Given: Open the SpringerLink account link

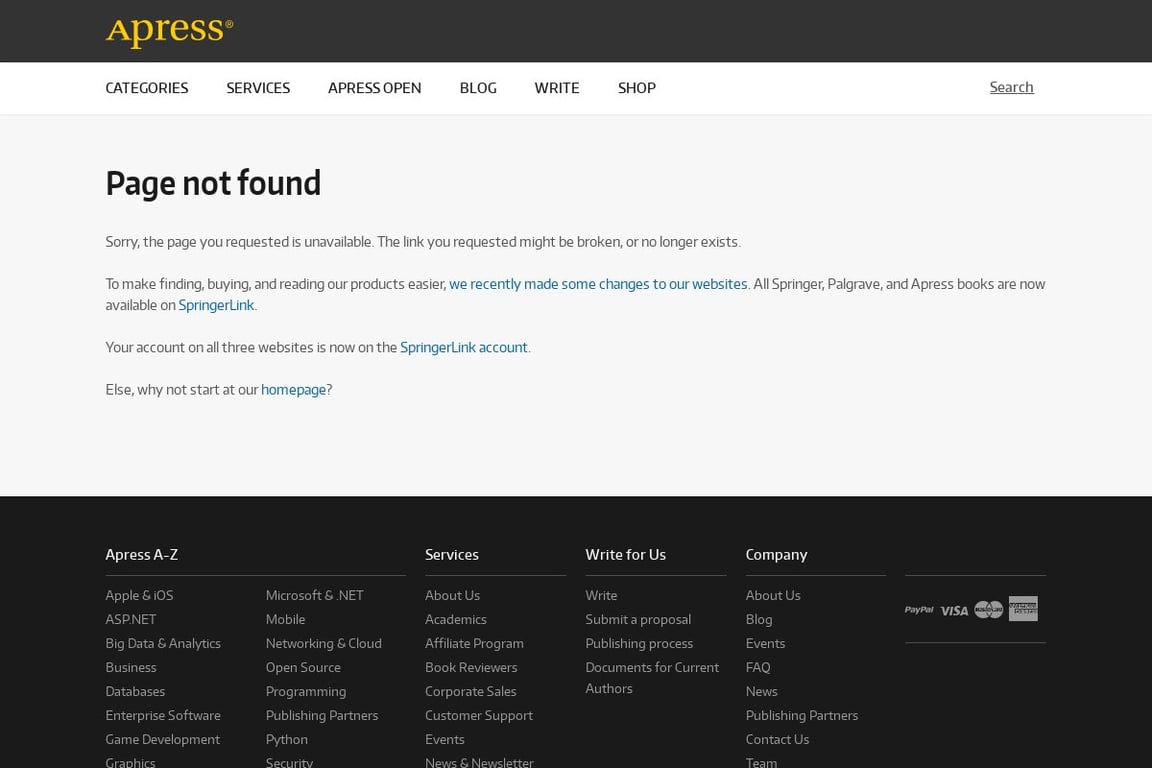Looking at the screenshot, I should (464, 348).
